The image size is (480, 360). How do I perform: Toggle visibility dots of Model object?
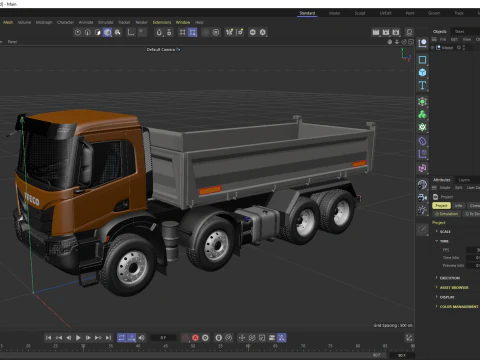coord(464,48)
